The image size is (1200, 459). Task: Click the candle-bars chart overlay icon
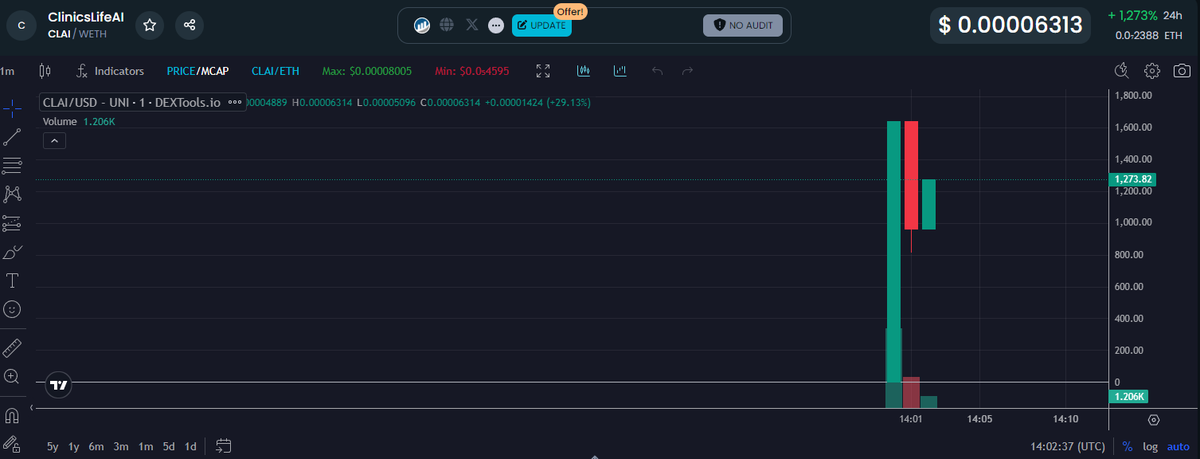coord(584,71)
